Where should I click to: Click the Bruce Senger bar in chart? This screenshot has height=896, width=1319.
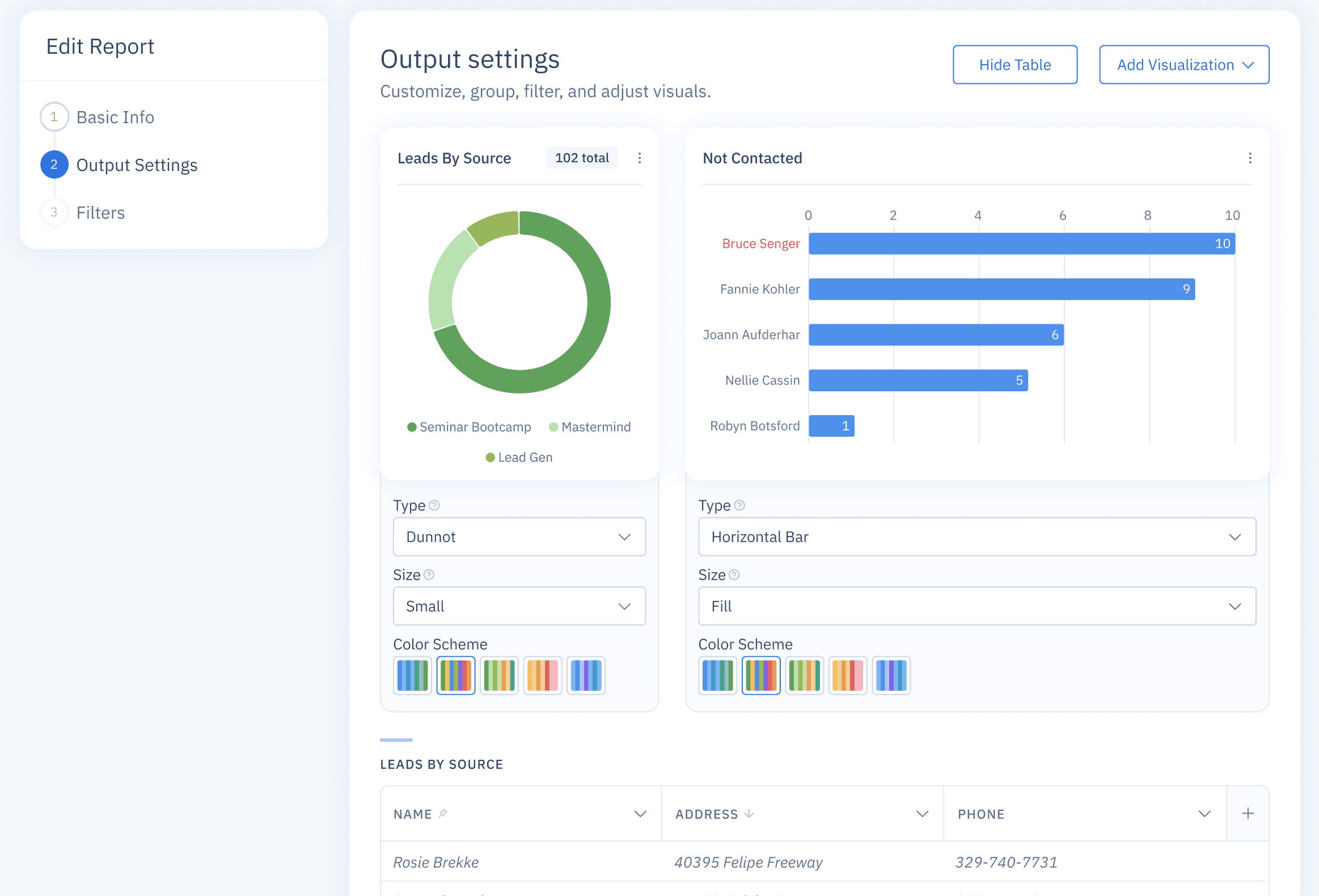pos(1022,243)
